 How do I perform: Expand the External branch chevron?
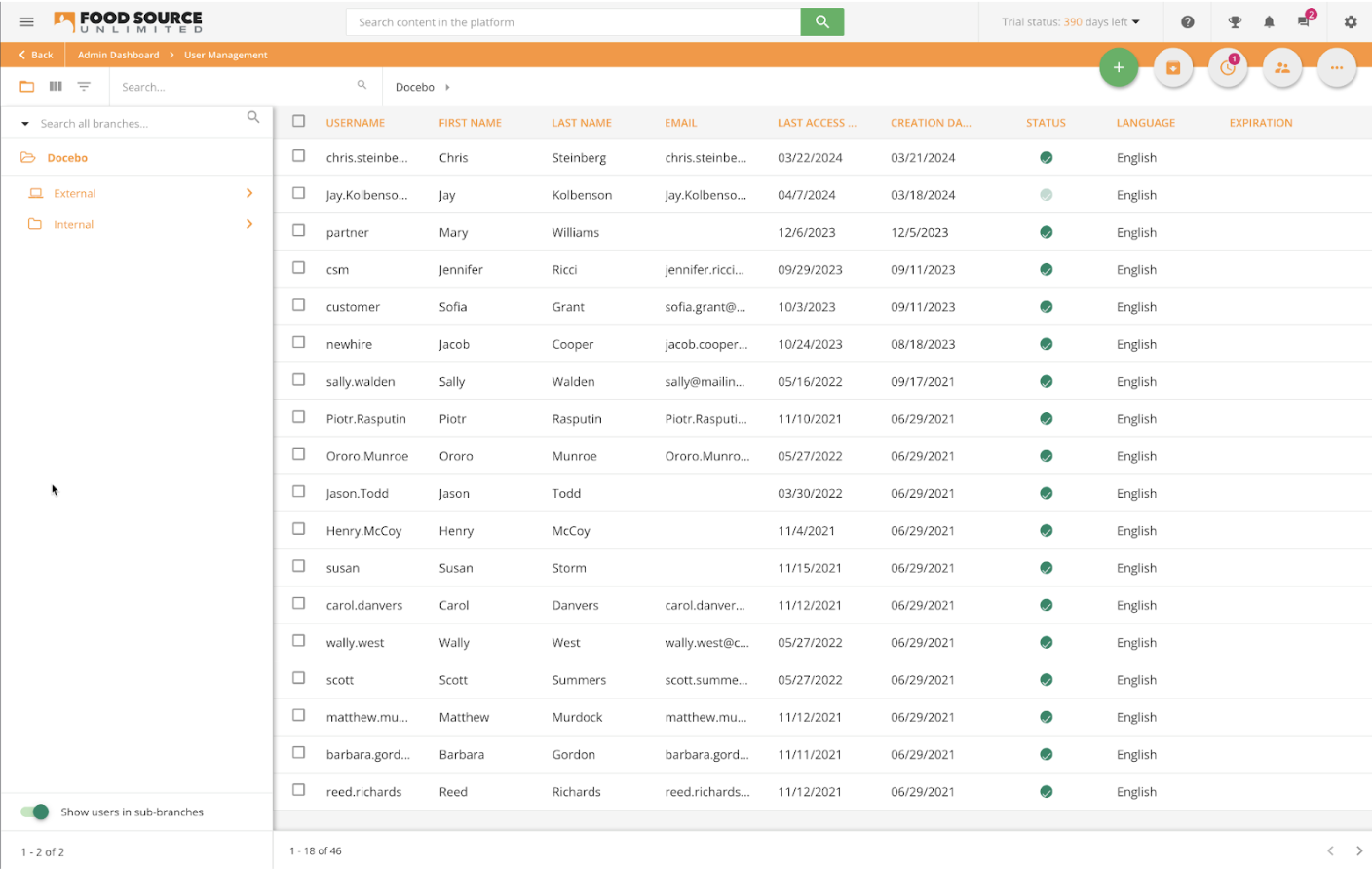tap(249, 193)
